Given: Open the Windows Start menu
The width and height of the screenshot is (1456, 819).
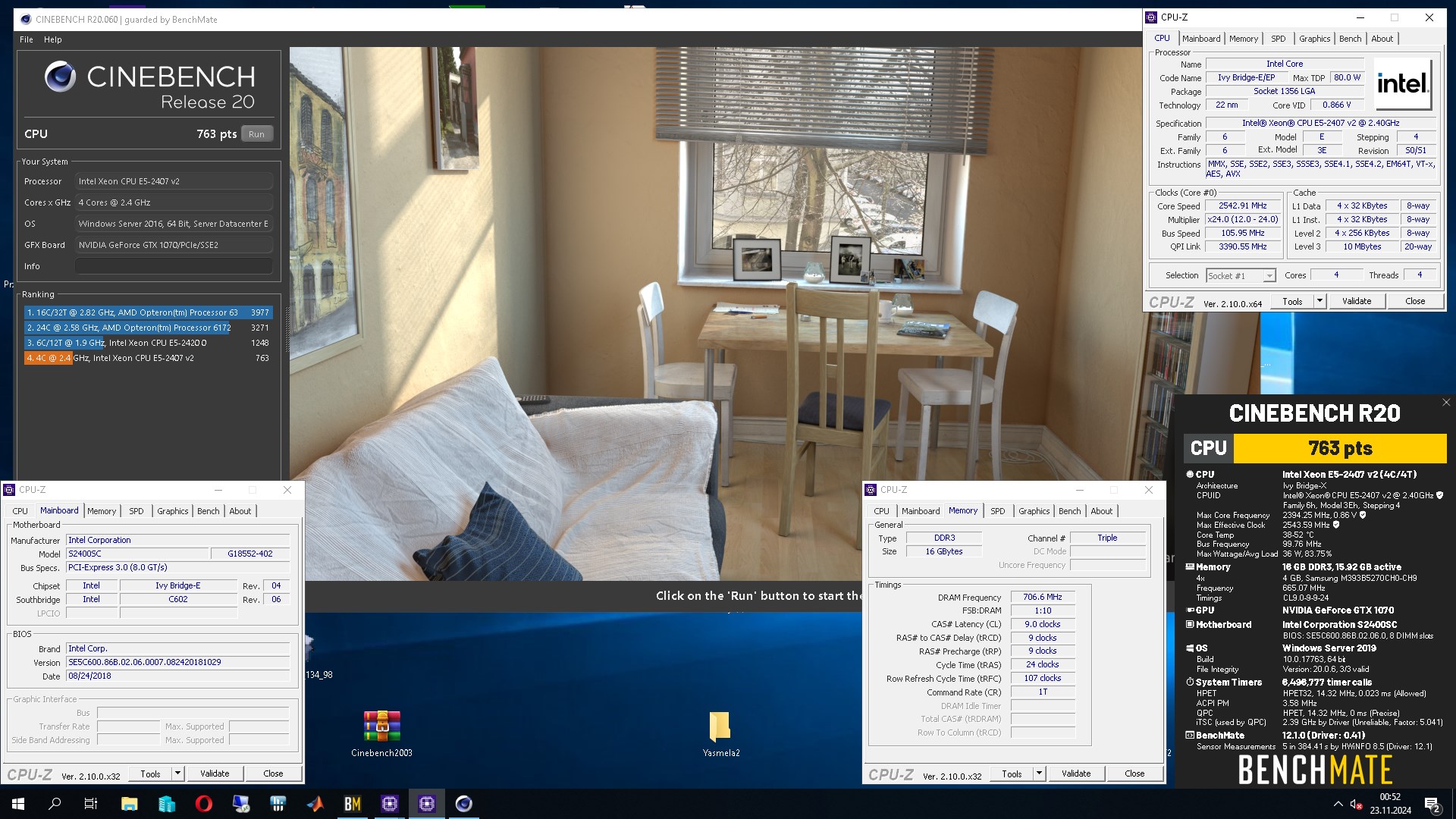Looking at the screenshot, I should [x=18, y=804].
